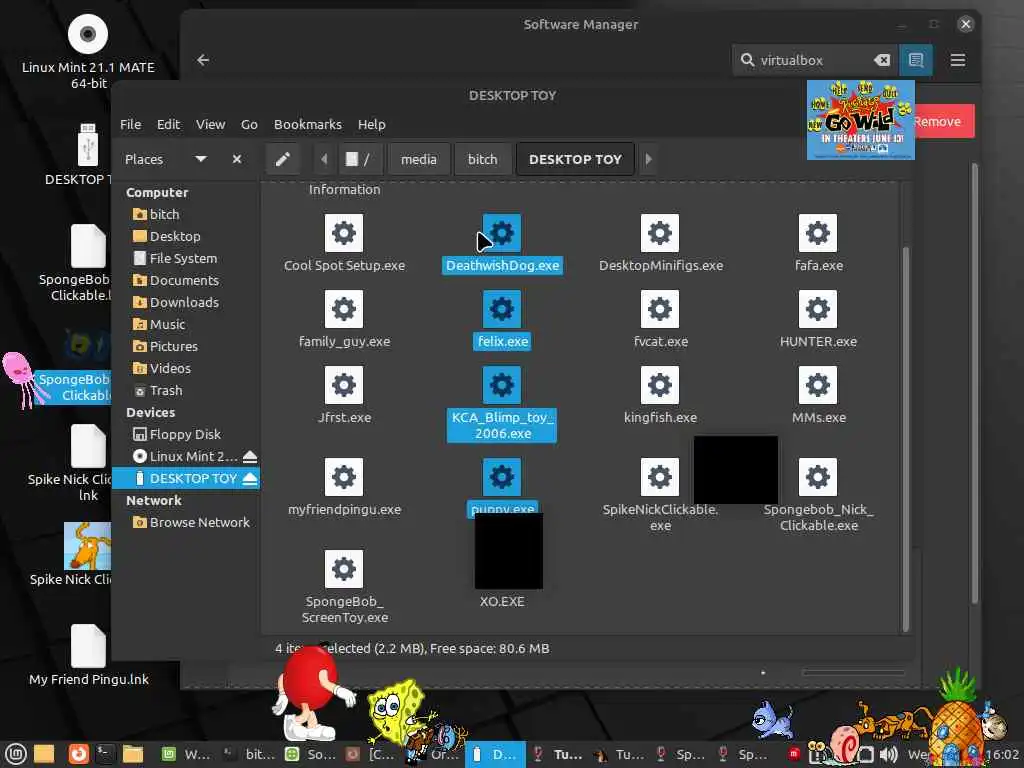Launch Terminal from the taskbar
1024x768 pixels.
click(105, 754)
